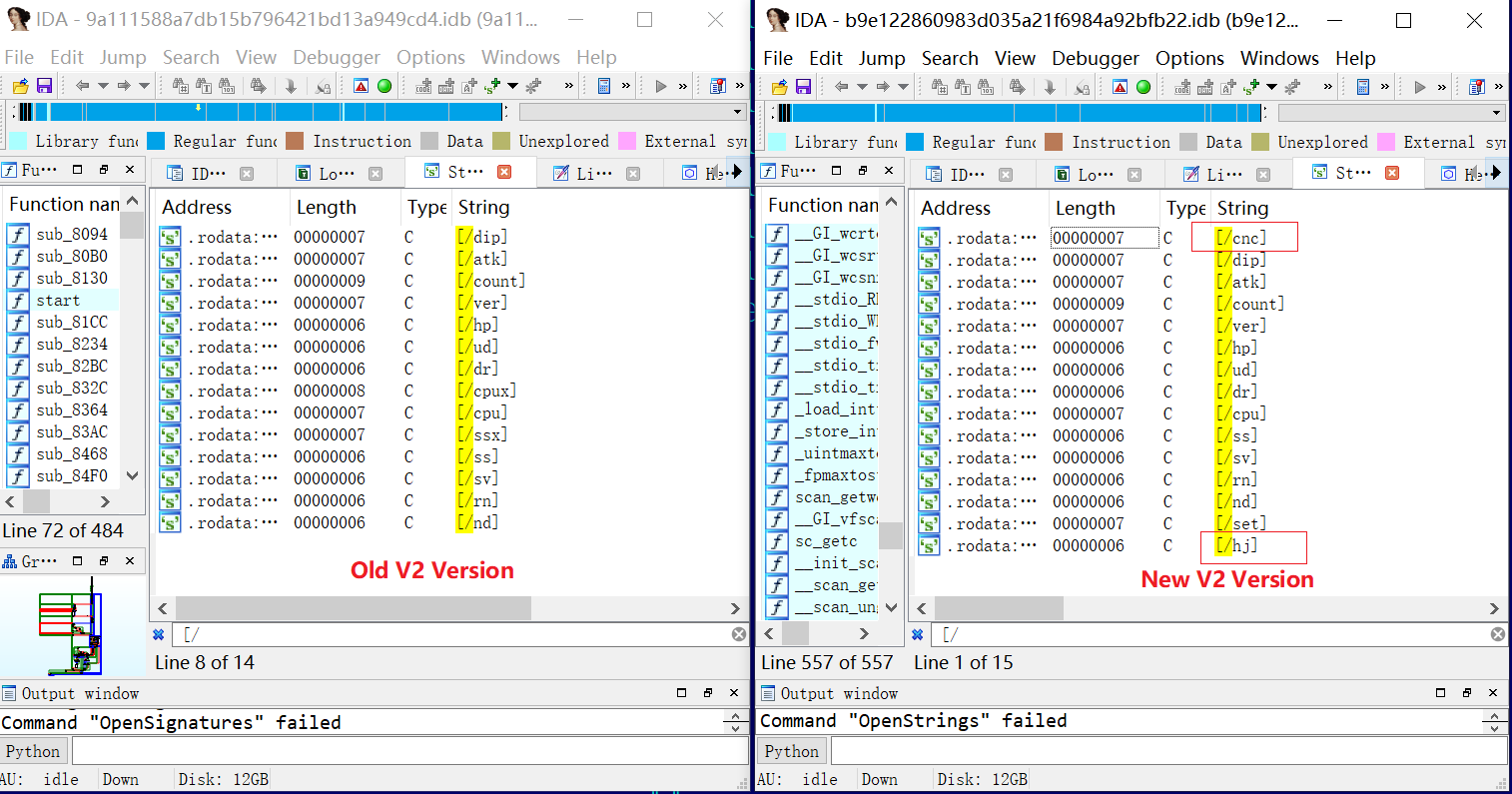Jump forward in the left IDA window
This screenshot has height=794, width=1512.
[x=124, y=86]
